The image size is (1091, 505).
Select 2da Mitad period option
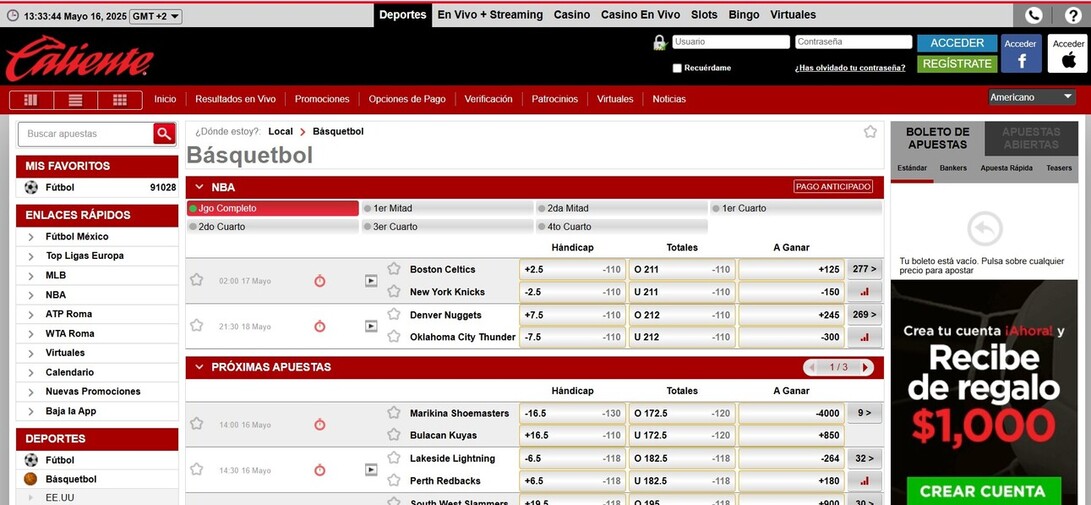click(621, 208)
